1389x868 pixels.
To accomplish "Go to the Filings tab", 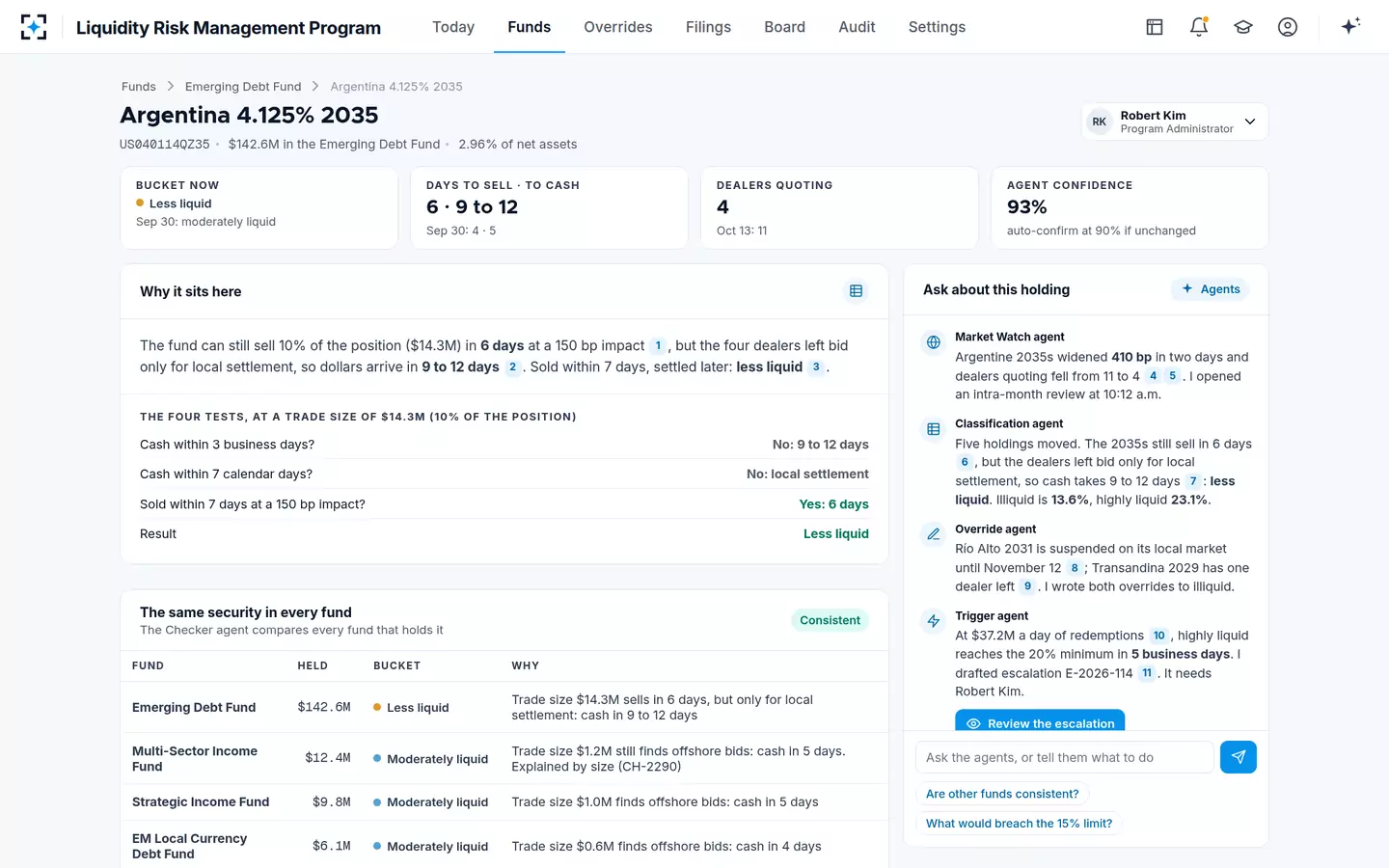I will 708,27.
